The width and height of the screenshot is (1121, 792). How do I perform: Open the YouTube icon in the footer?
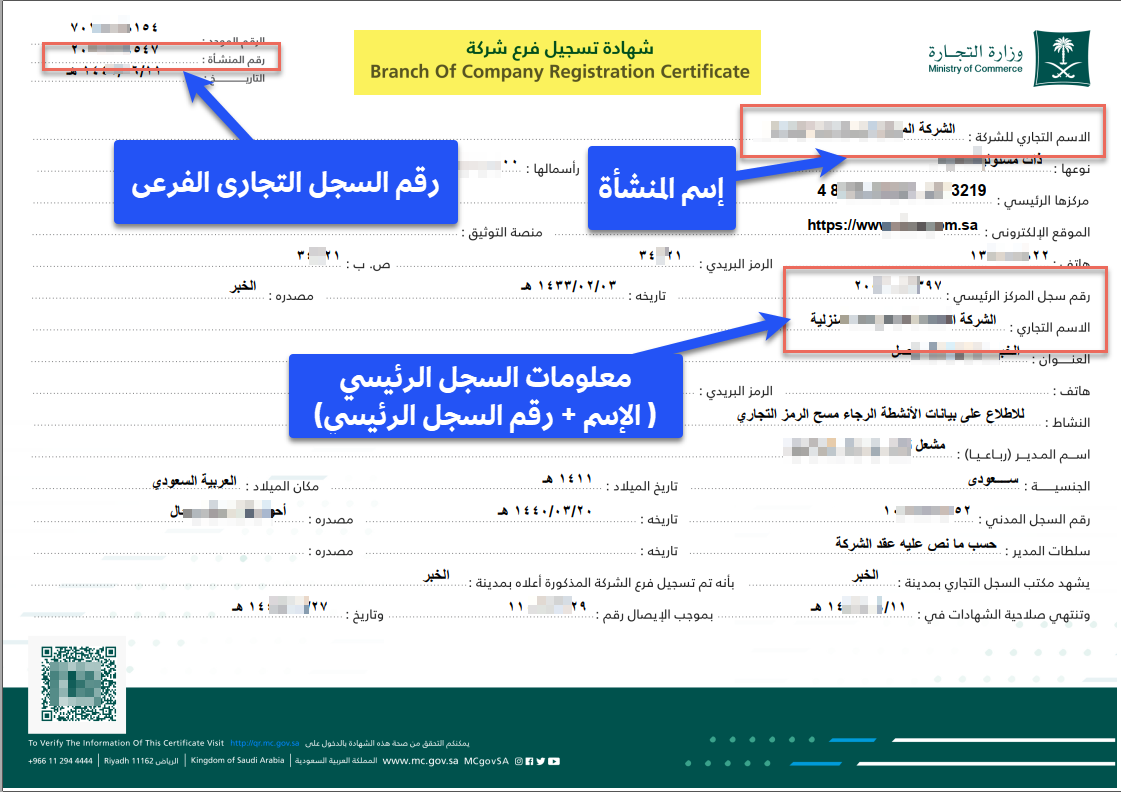[553, 761]
